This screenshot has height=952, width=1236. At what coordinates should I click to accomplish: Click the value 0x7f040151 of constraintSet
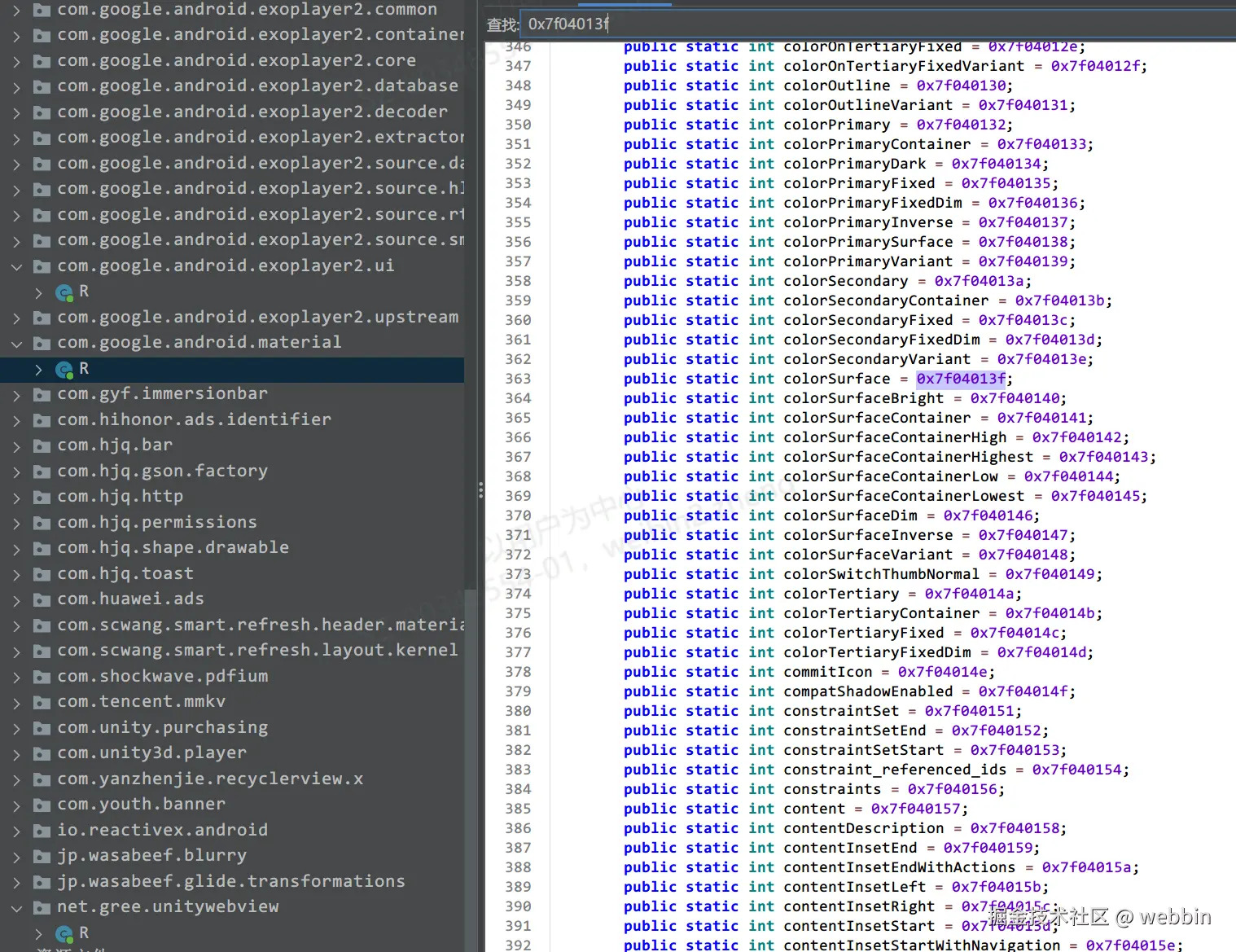(969, 711)
